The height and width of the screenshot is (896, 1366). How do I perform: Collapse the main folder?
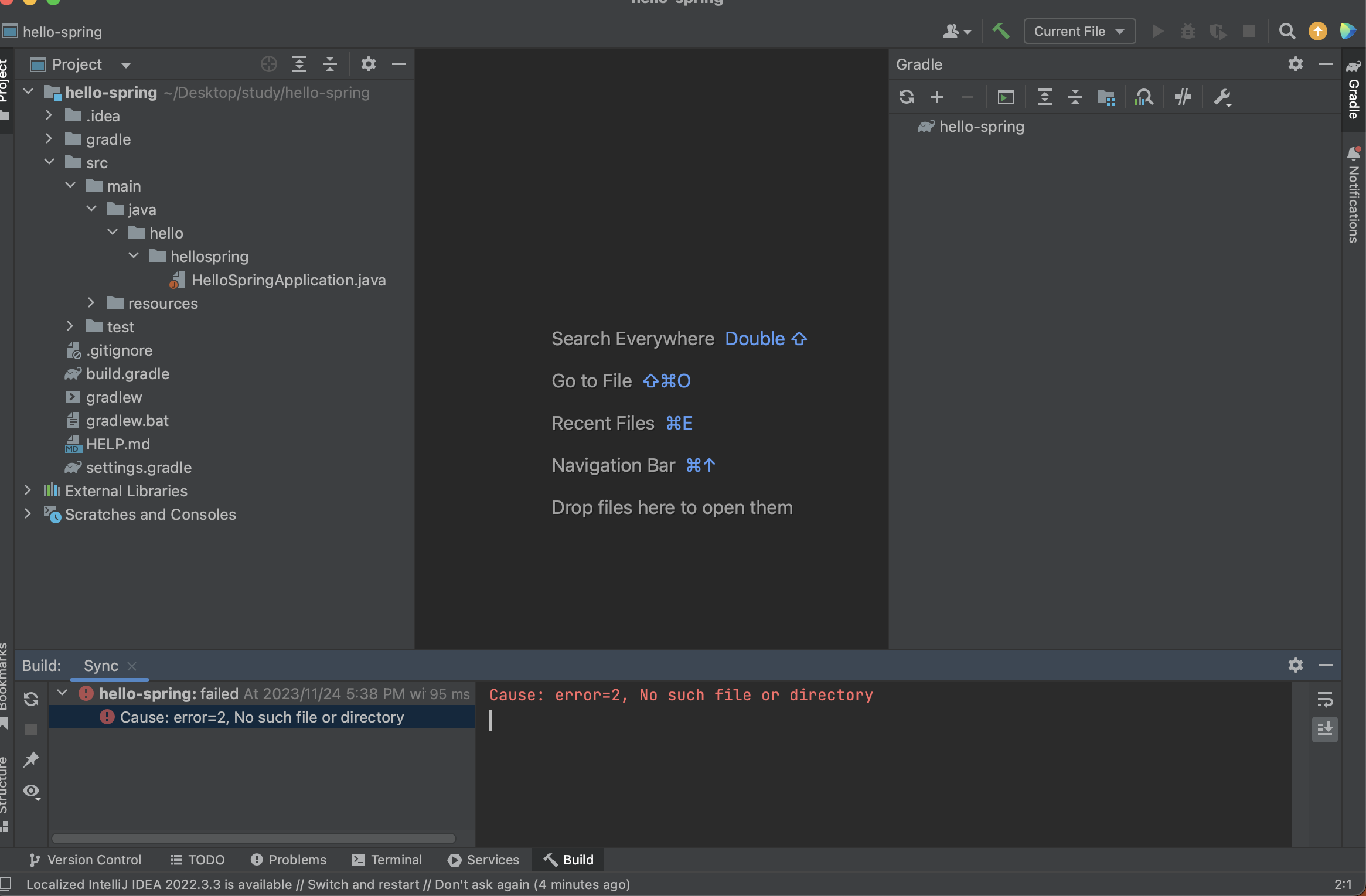(x=70, y=186)
